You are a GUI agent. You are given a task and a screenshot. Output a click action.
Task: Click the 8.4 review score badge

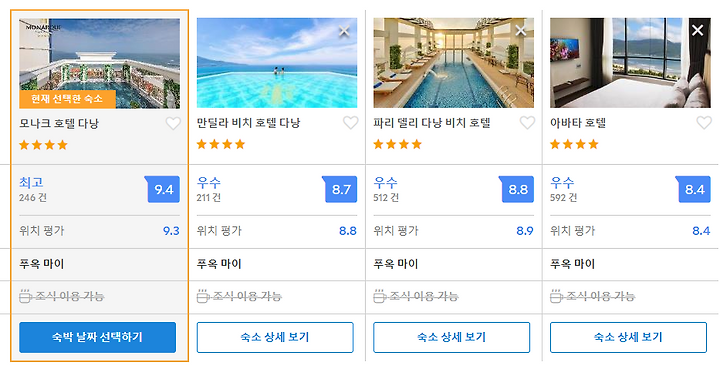click(x=693, y=189)
